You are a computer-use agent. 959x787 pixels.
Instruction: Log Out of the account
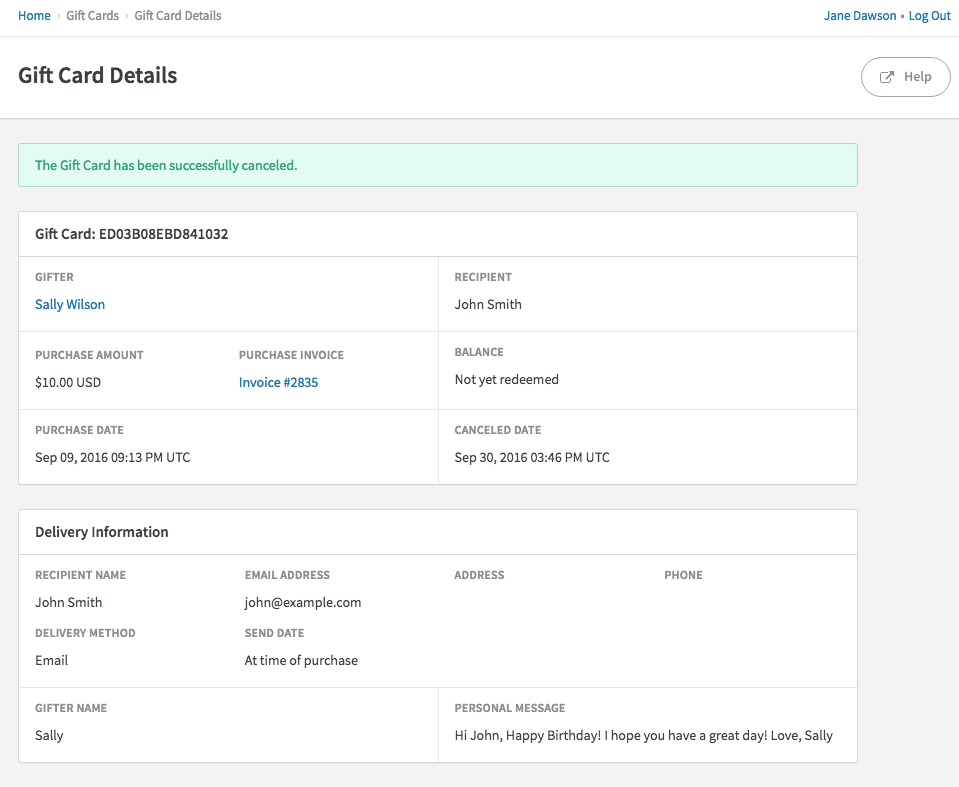pyautogui.click(x=929, y=16)
